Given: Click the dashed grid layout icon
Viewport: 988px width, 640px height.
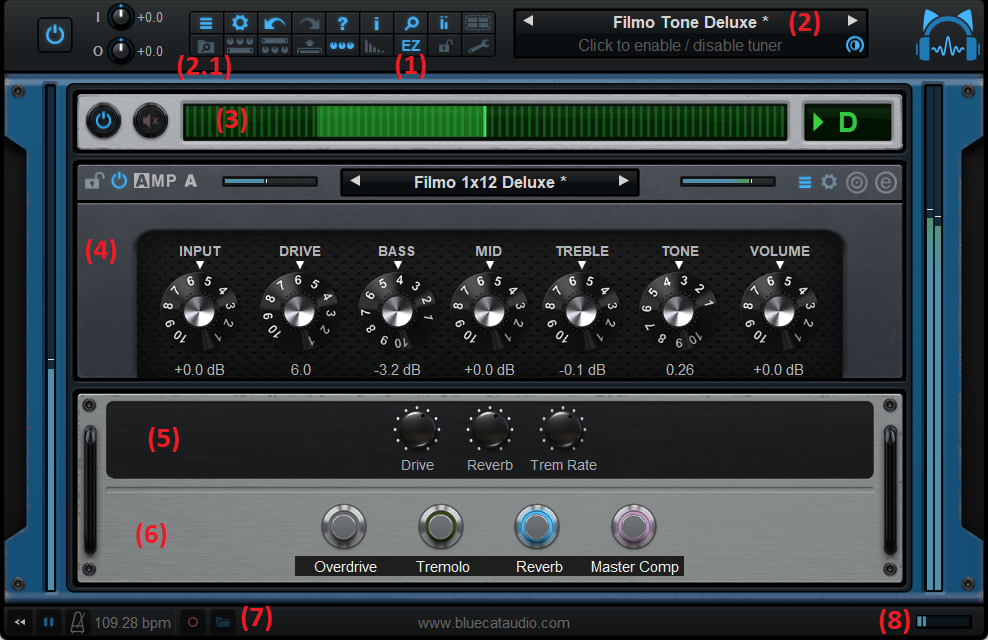Looking at the screenshot, I should click(x=478, y=23).
